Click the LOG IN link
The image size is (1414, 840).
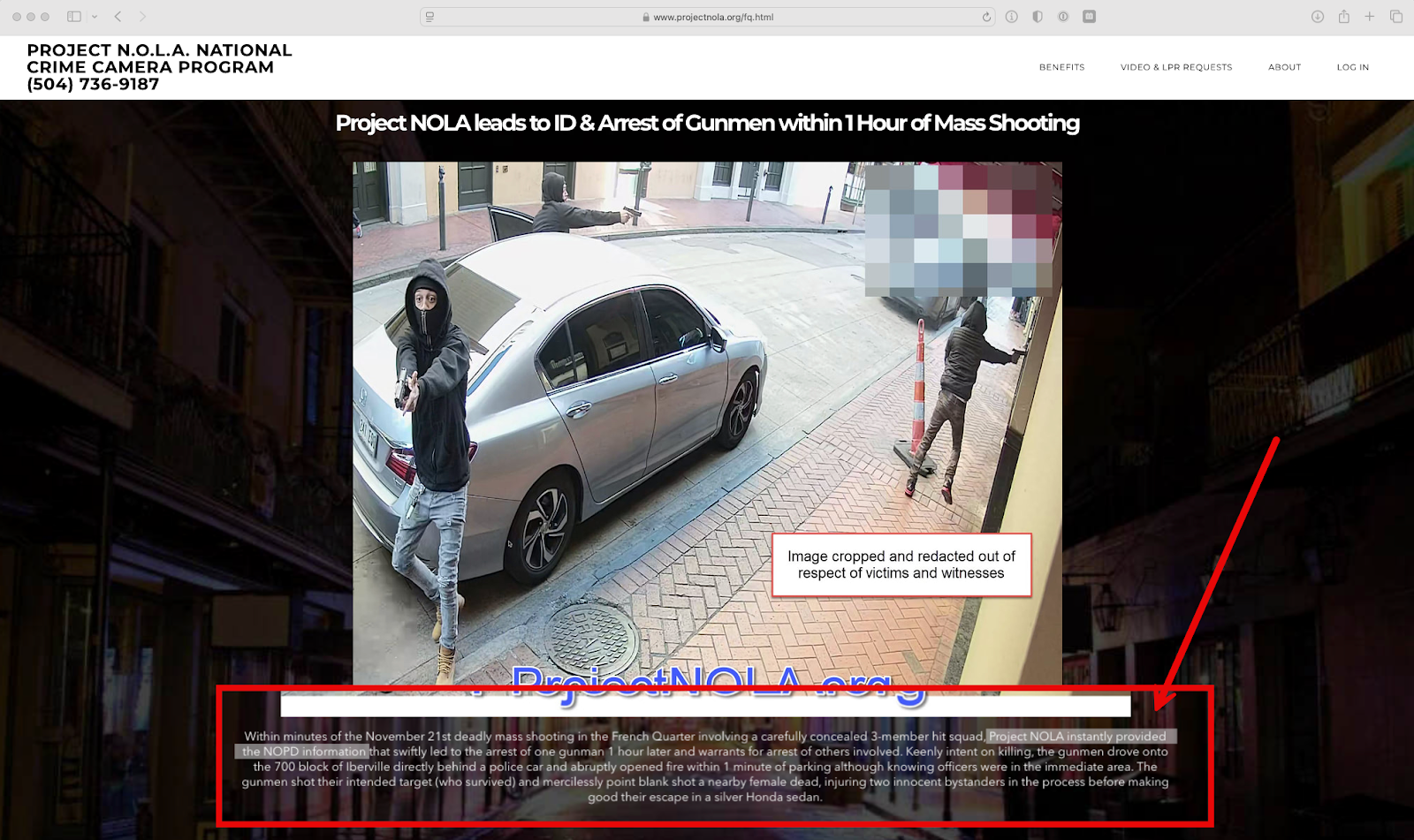[1353, 67]
